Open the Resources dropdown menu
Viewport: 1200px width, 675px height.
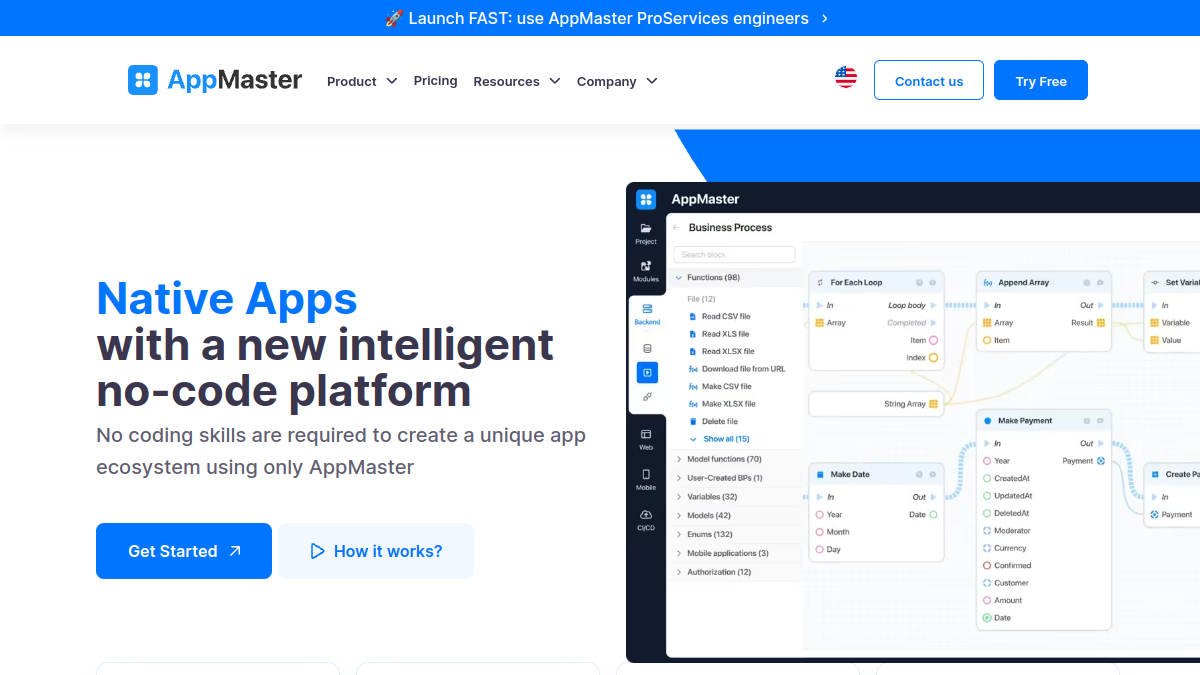coord(517,81)
